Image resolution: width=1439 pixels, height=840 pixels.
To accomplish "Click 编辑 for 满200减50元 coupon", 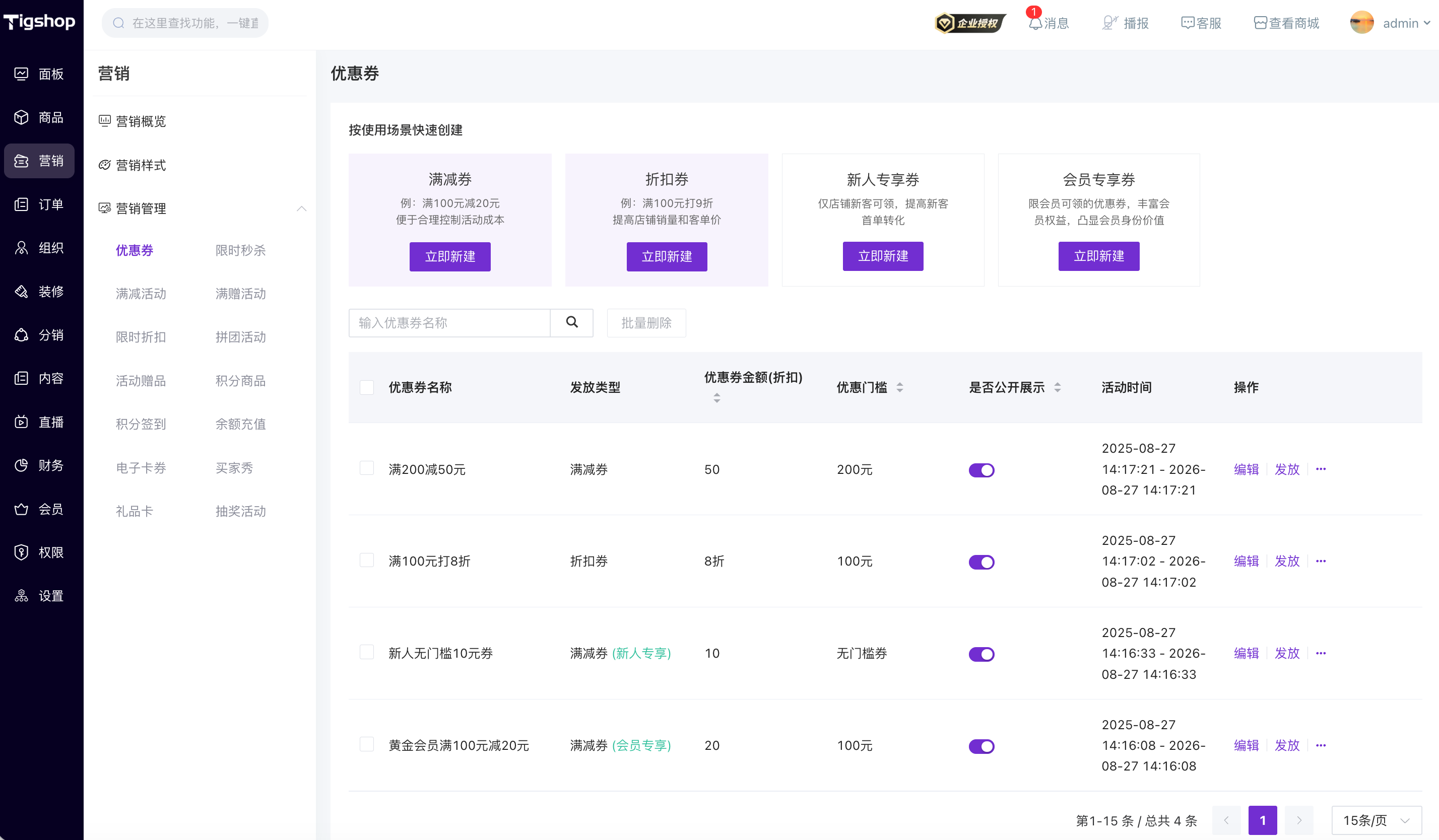I will (x=1246, y=469).
